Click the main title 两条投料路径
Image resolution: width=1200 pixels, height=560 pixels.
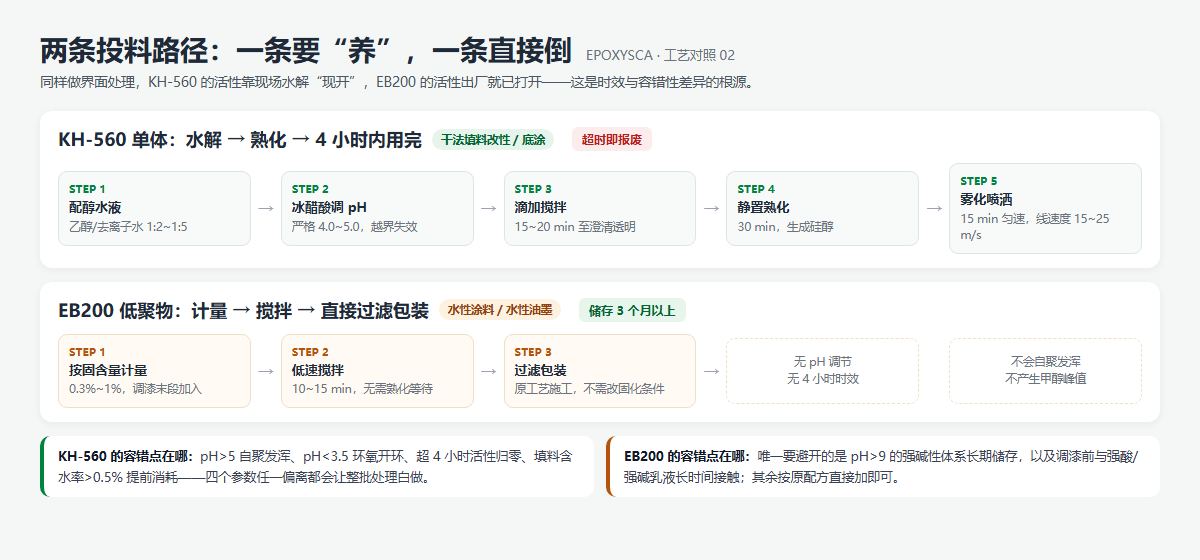coord(306,52)
